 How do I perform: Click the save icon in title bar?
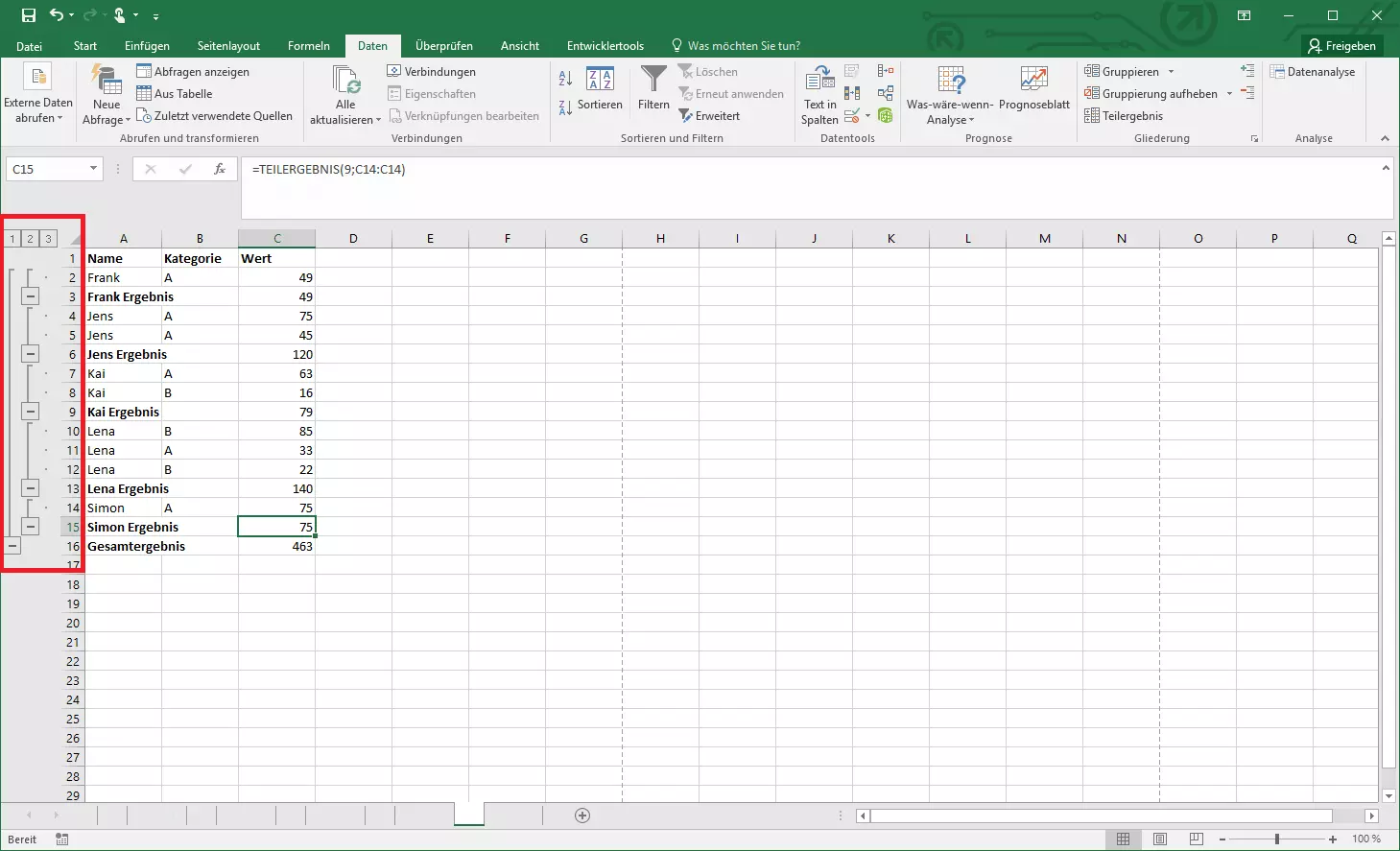(x=29, y=15)
